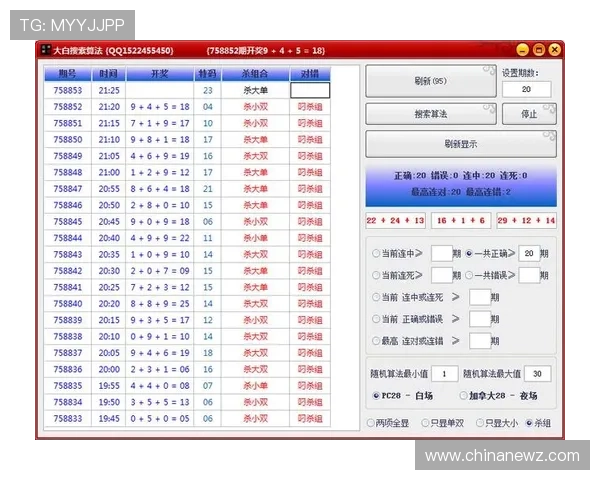600x480 pixels.
Task: Click result 2 + 3 + 1 = 06
Action: point(160,369)
